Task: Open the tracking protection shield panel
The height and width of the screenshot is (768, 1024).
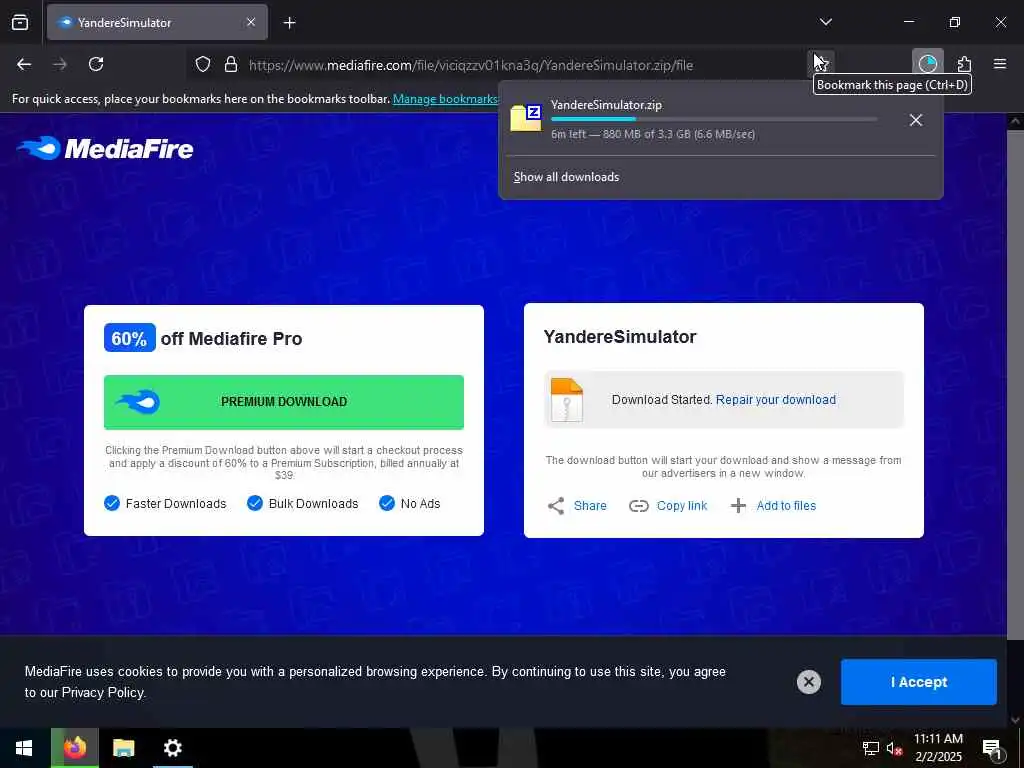Action: [x=203, y=65]
